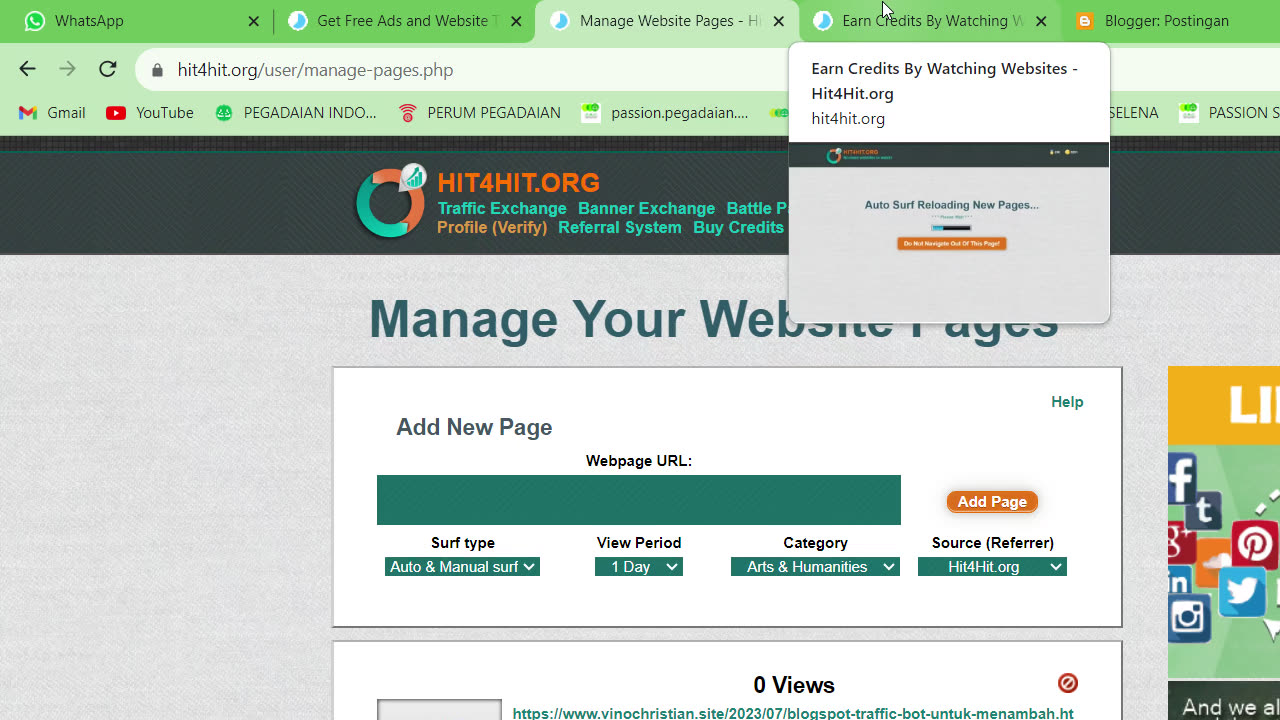Image resolution: width=1280 pixels, height=720 pixels.
Task: Close the Earn Credits By Watching tab
Action: 1041,21
